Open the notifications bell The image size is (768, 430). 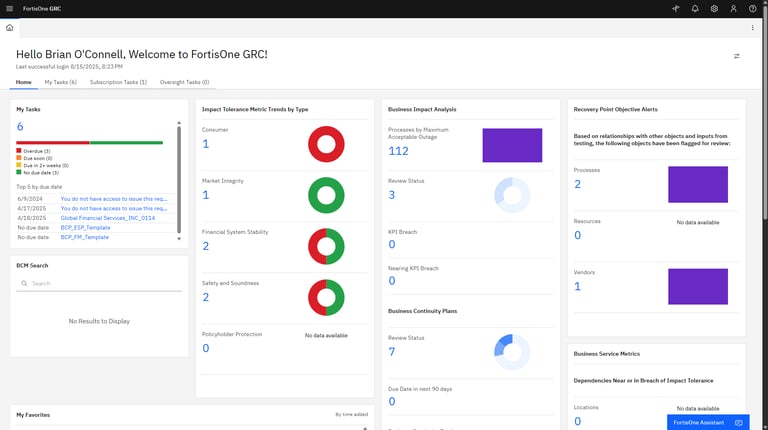695,8
